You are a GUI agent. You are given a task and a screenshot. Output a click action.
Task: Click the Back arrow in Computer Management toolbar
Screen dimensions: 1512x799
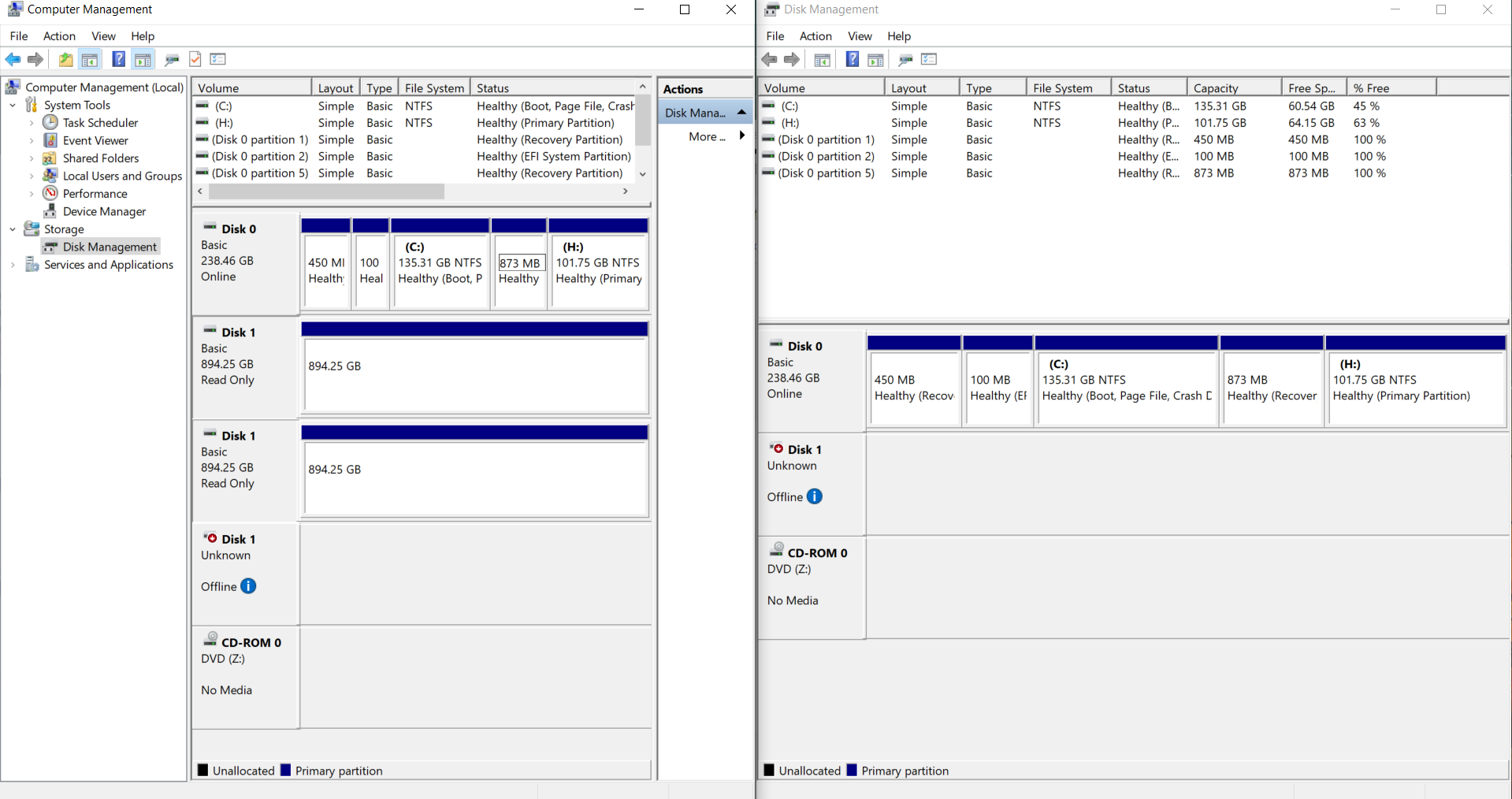pos(13,59)
